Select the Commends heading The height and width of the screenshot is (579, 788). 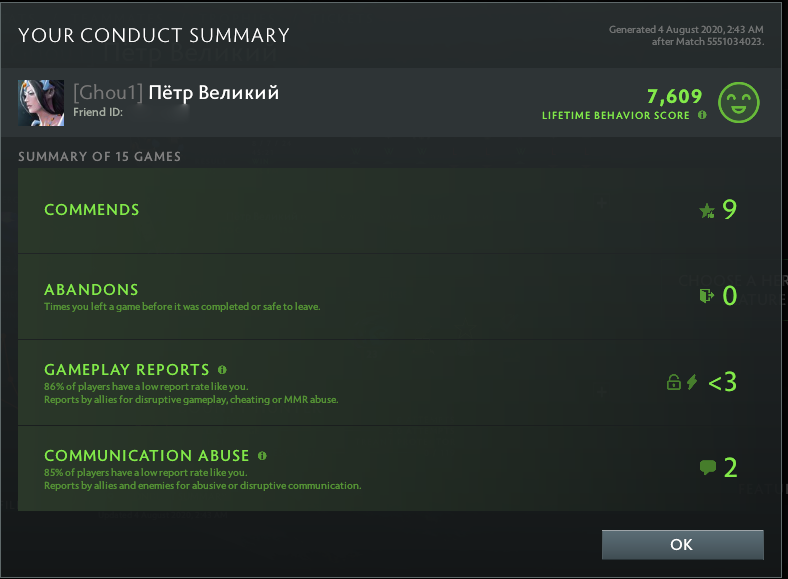[92, 210]
